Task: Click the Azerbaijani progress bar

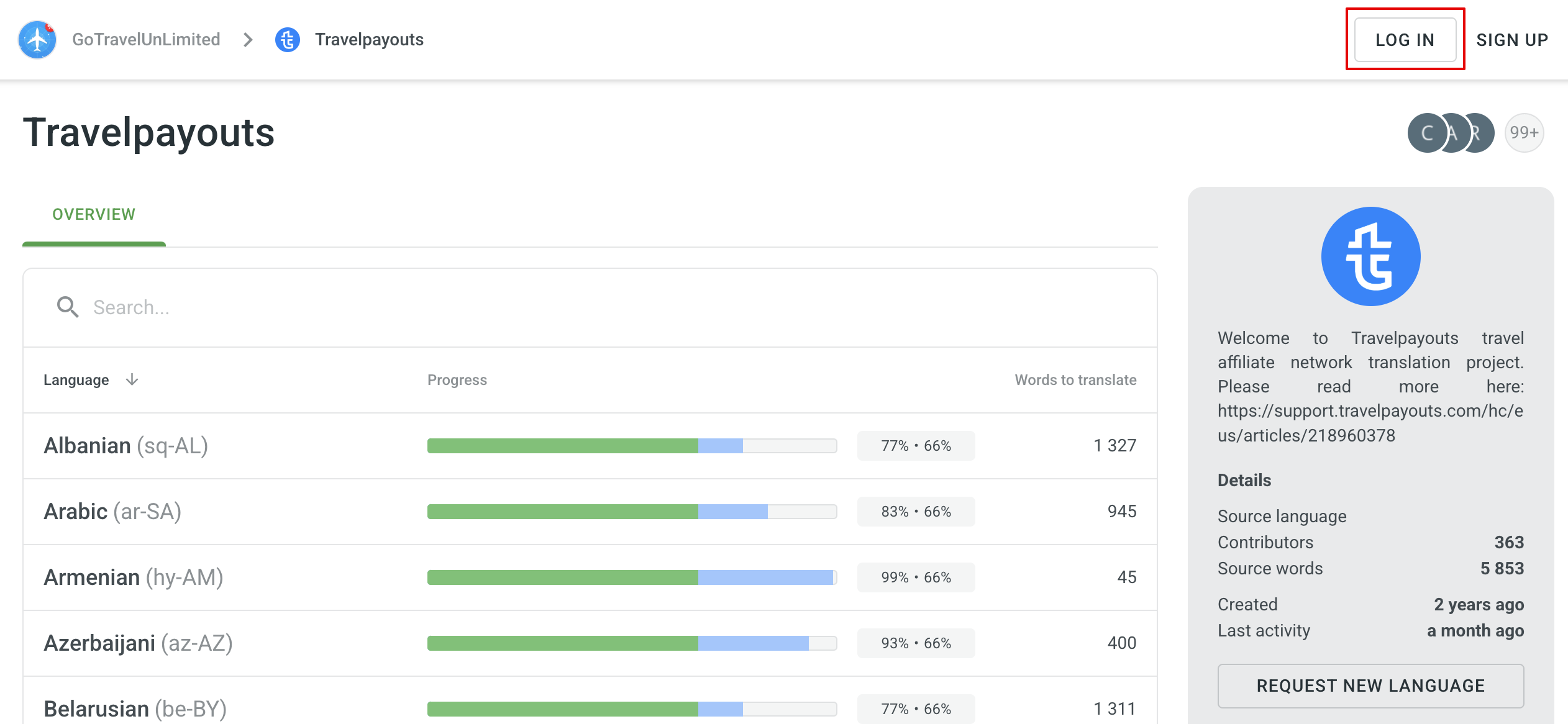Action: click(x=632, y=643)
